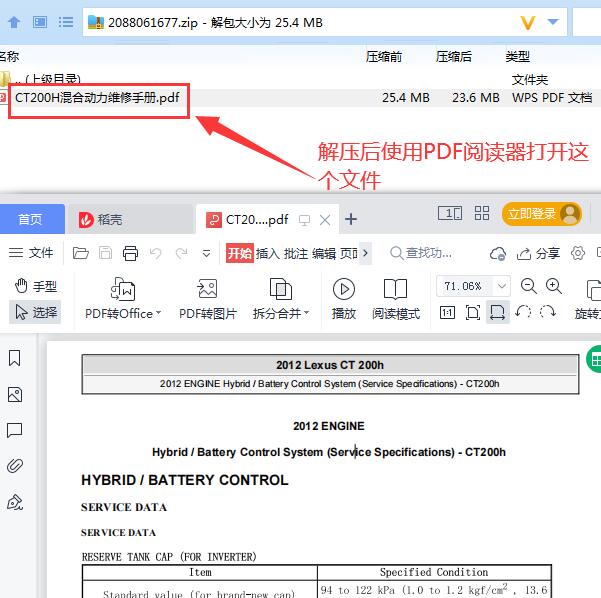The height and width of the screenshot is (598, 601).
Task: Select the 批注 ribbon tab
Action: pos(296,253)
